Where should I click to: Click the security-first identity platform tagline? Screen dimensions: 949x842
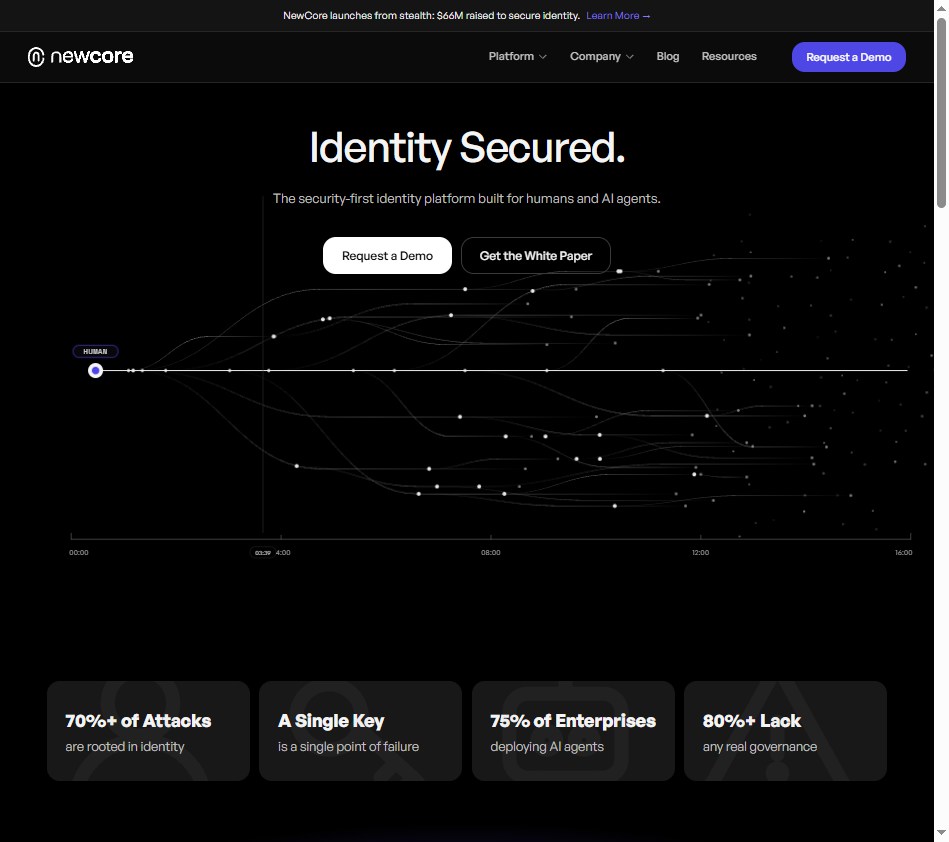pyautogui.click(x=467, y=199)
